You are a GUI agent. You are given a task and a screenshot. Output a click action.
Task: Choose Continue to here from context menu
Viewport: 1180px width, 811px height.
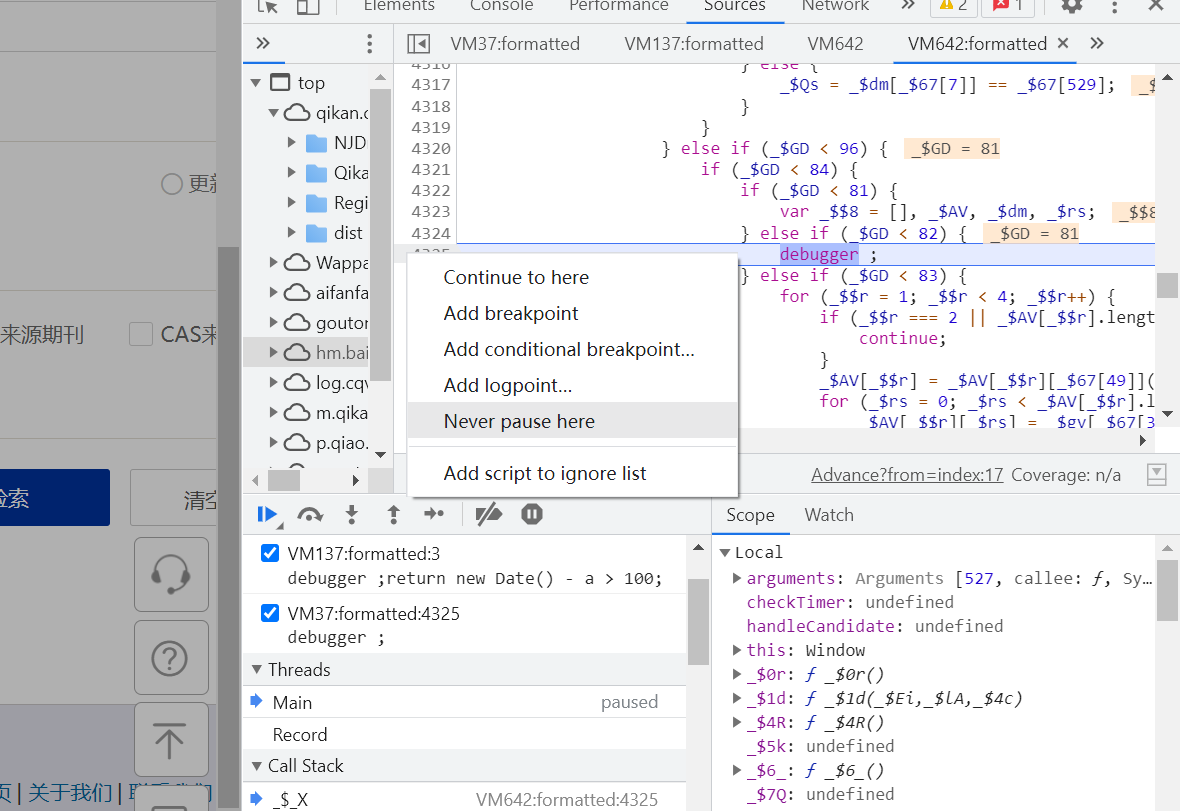[x=572, y=277]
